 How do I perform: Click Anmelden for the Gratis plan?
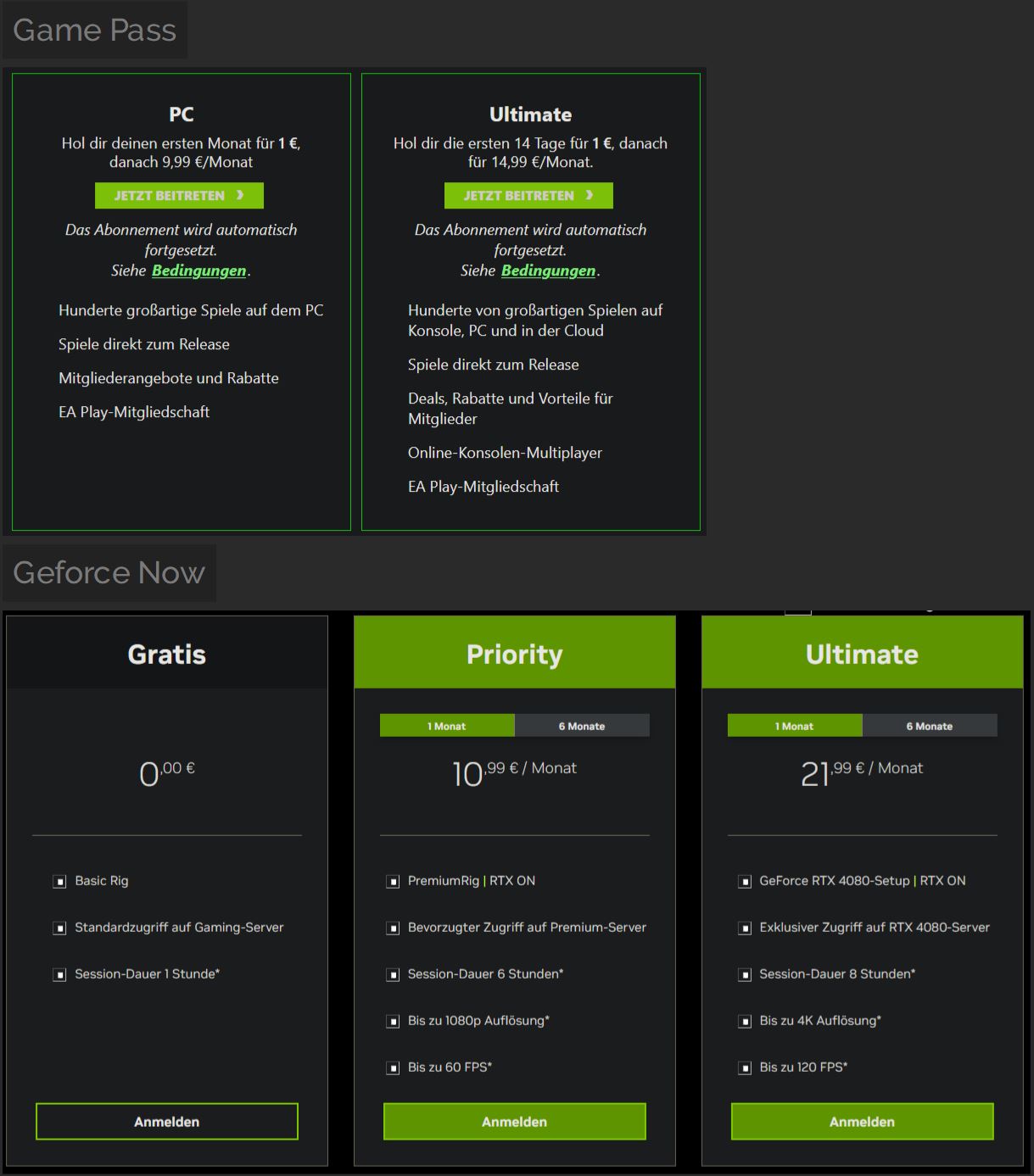click(x=167, y=1122)
